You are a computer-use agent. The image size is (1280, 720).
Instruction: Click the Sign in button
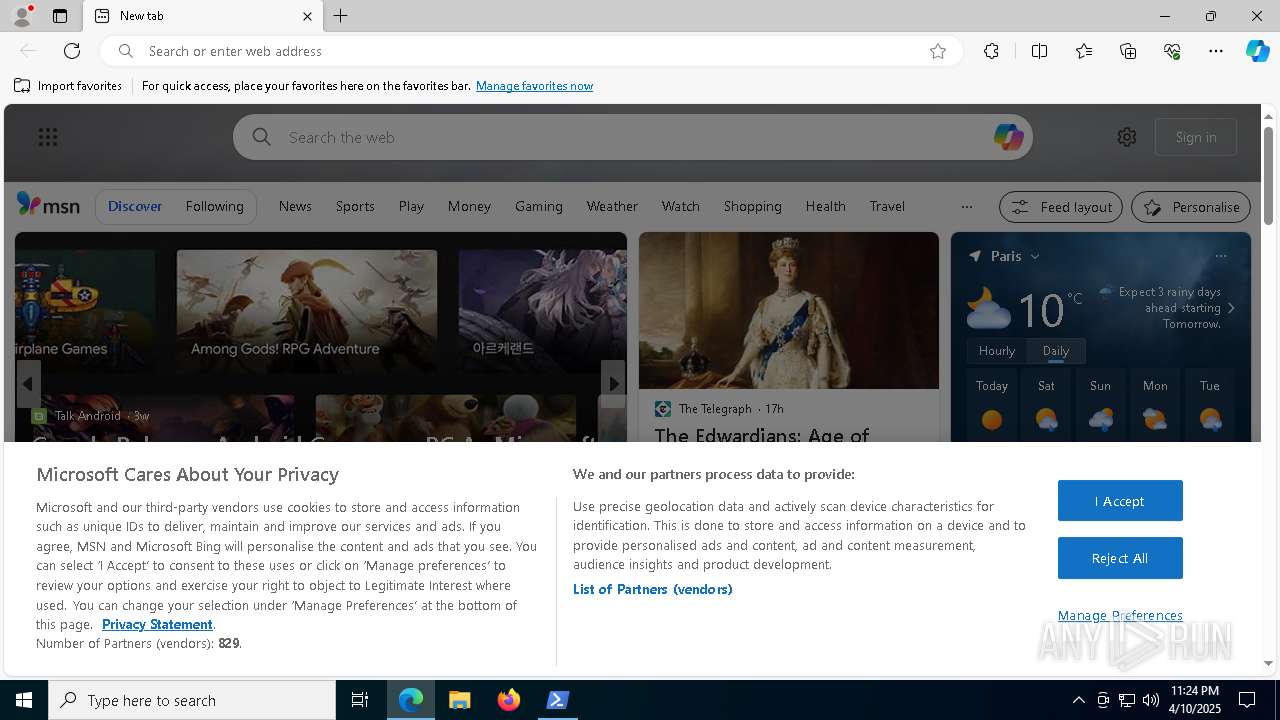point(1196,137)
